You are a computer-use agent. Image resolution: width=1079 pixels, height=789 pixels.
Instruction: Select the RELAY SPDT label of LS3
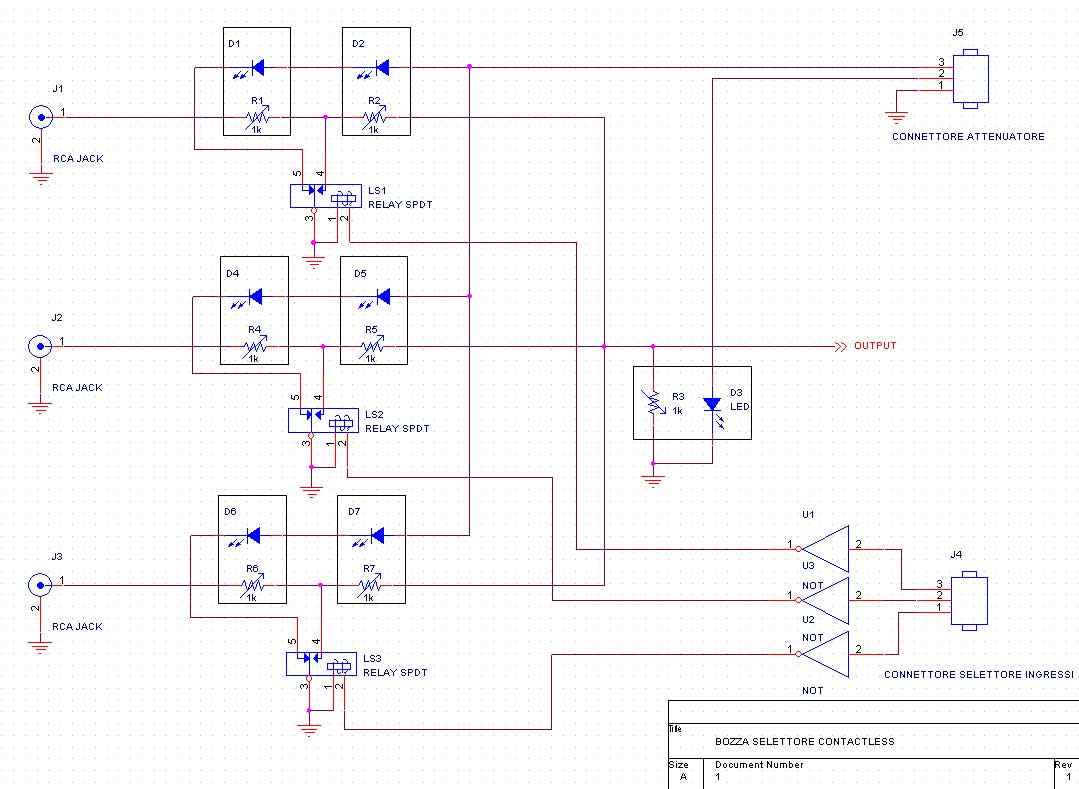(x=395, y=673)
